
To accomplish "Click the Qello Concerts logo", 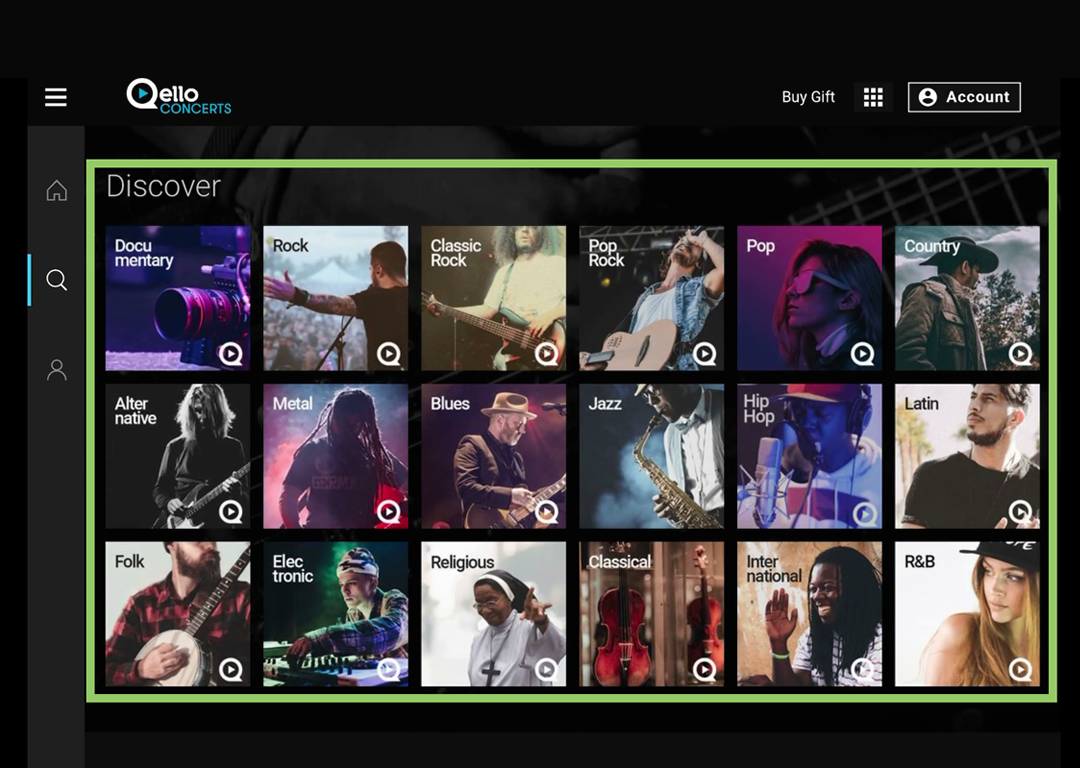I will pos(178,96).
